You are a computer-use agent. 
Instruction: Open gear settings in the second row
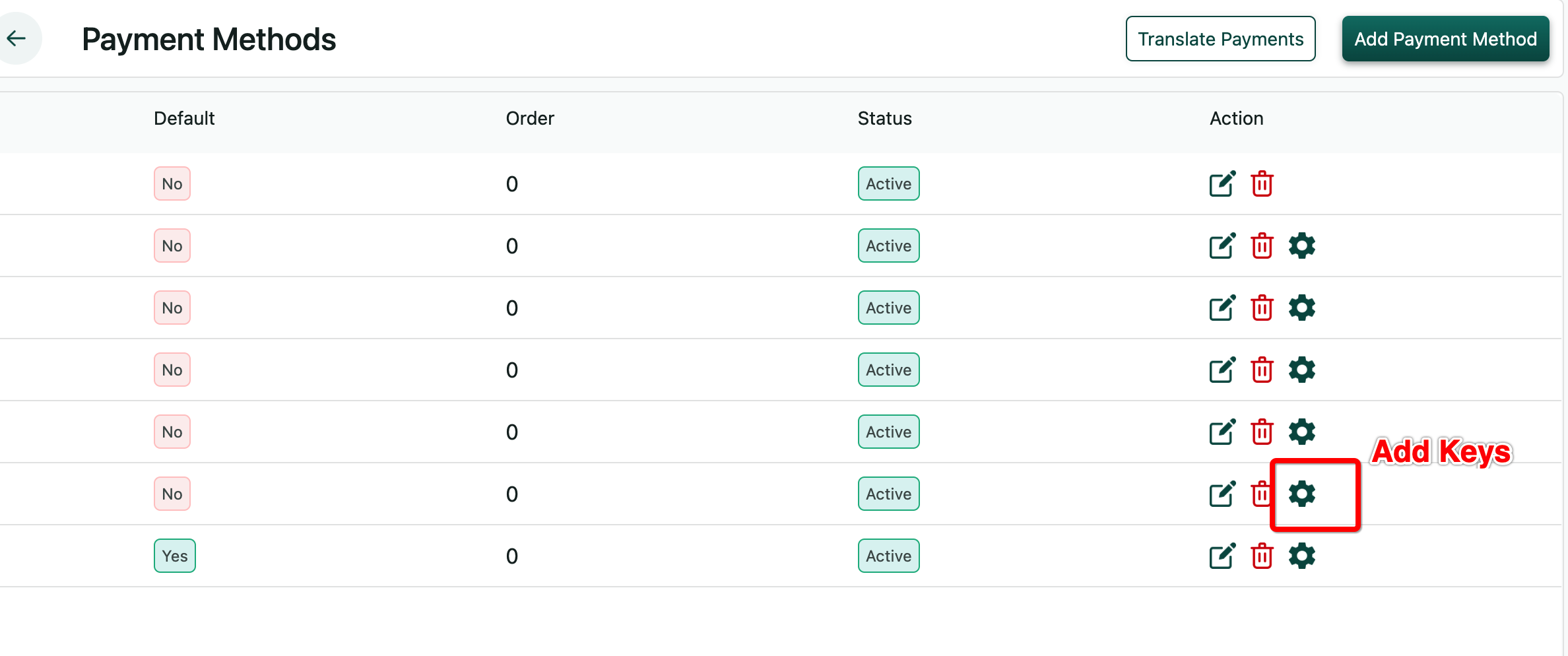coord(1301,246)
